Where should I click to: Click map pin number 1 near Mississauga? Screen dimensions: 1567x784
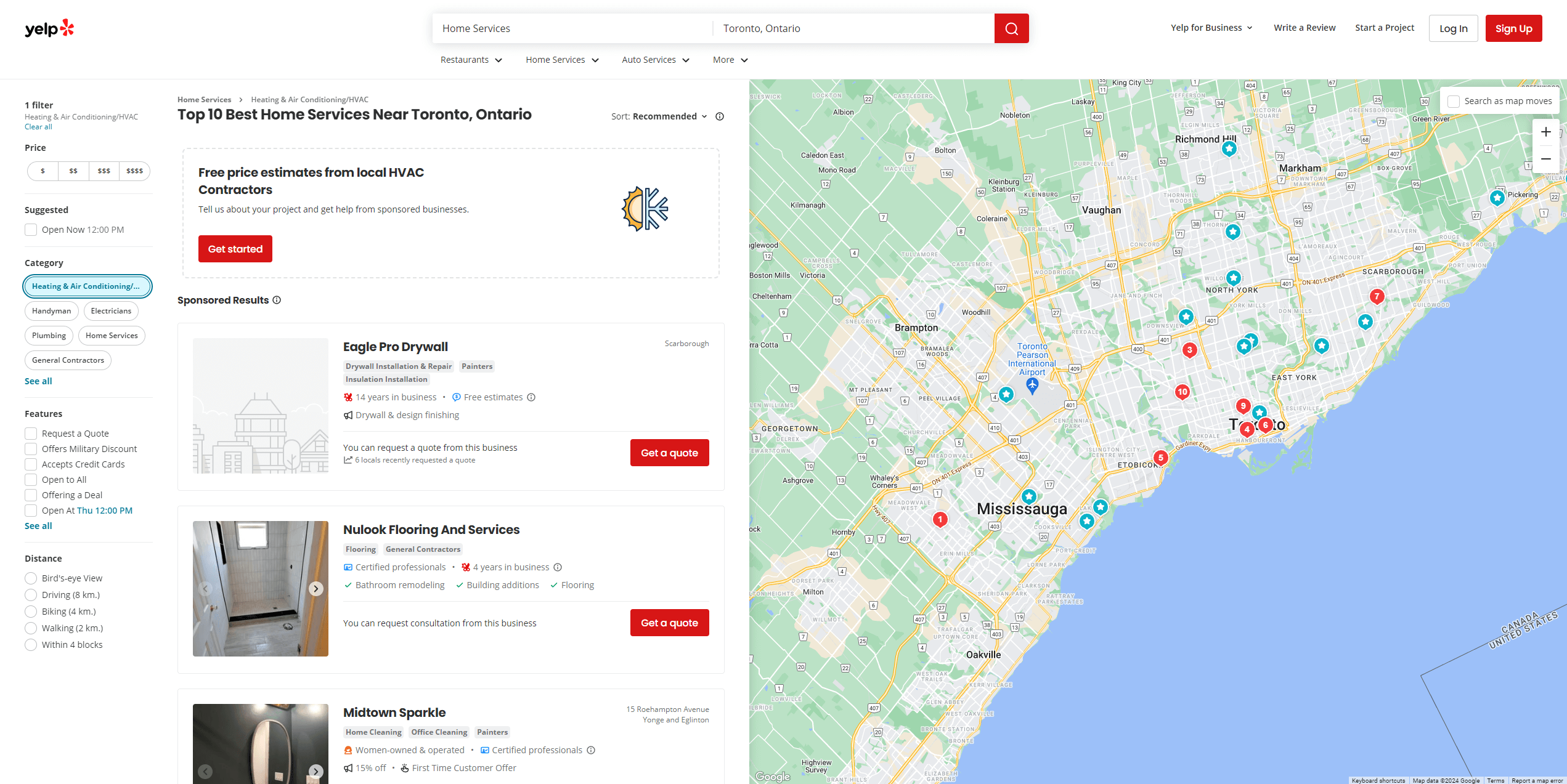click(940, 519)
